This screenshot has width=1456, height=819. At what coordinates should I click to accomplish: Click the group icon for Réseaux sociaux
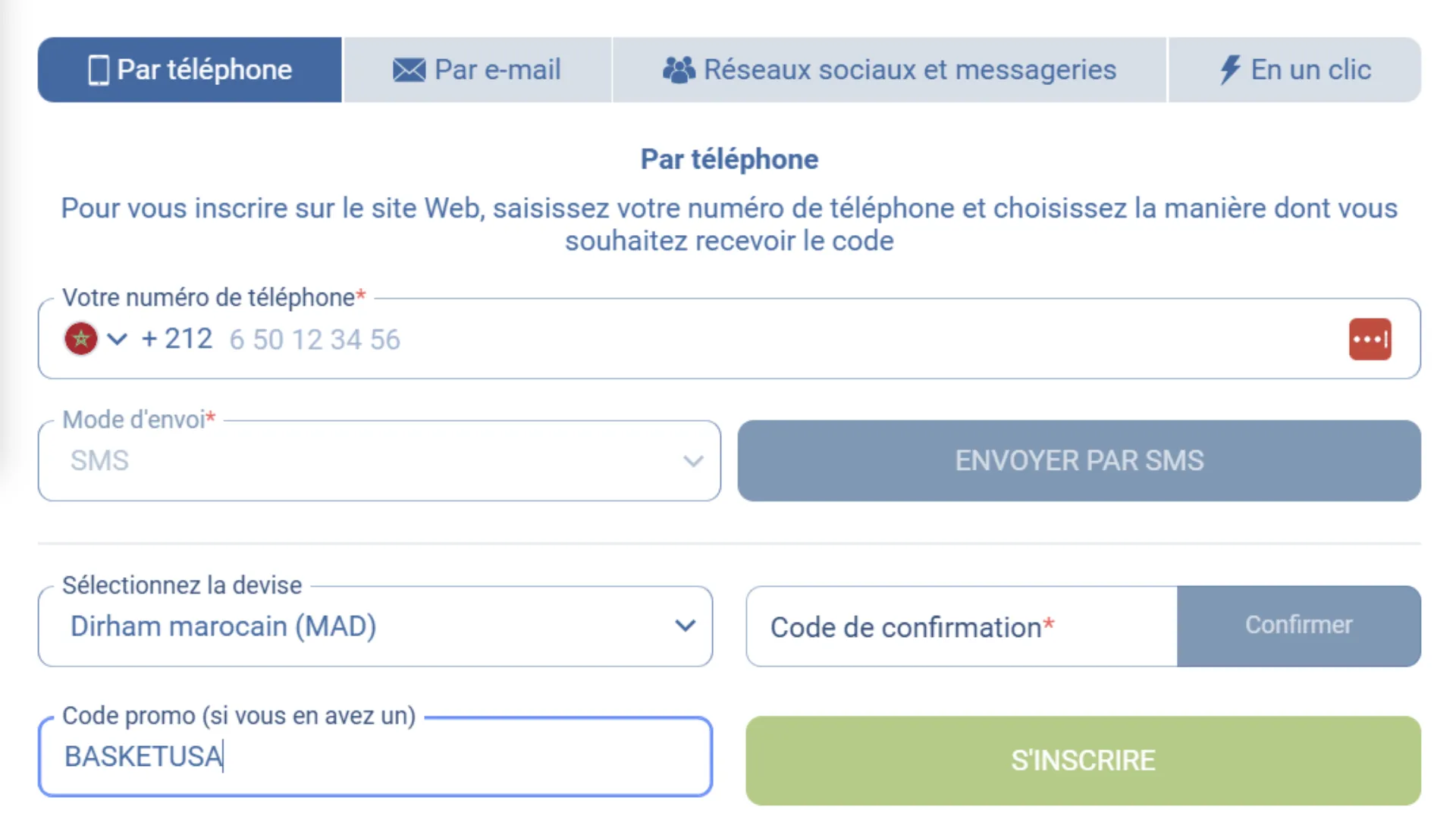click(x=679, y=69)
